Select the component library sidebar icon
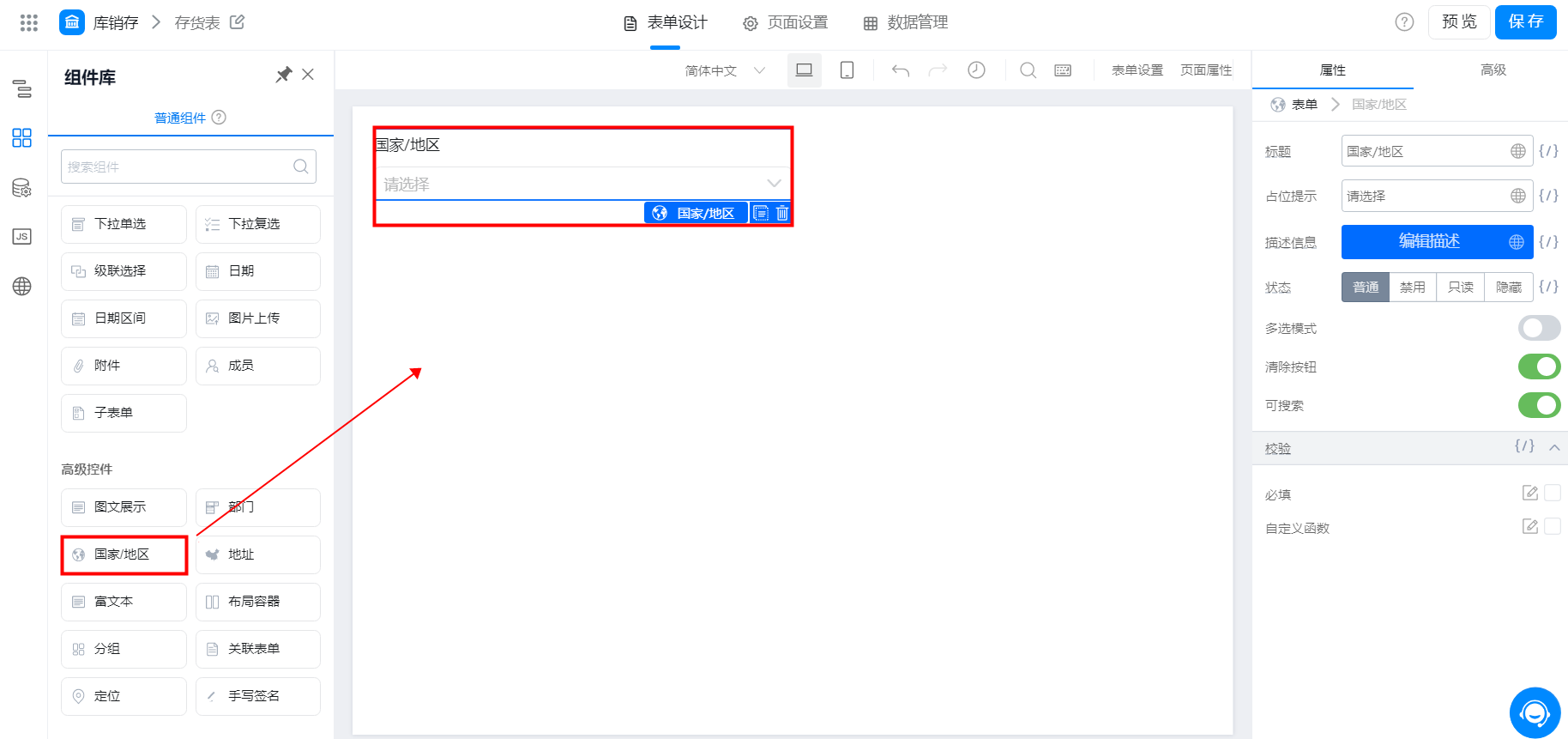This screenshot has height=739, width=1568. click(x=22, y=137)
